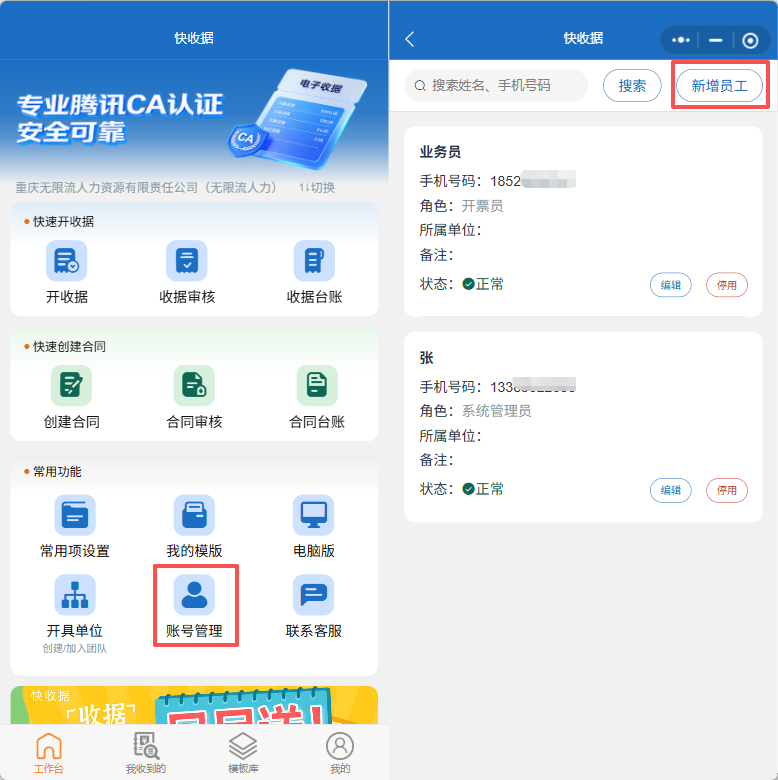
Task: Click 正常 status on 业务员 card
Action: [x=483, y=284]
